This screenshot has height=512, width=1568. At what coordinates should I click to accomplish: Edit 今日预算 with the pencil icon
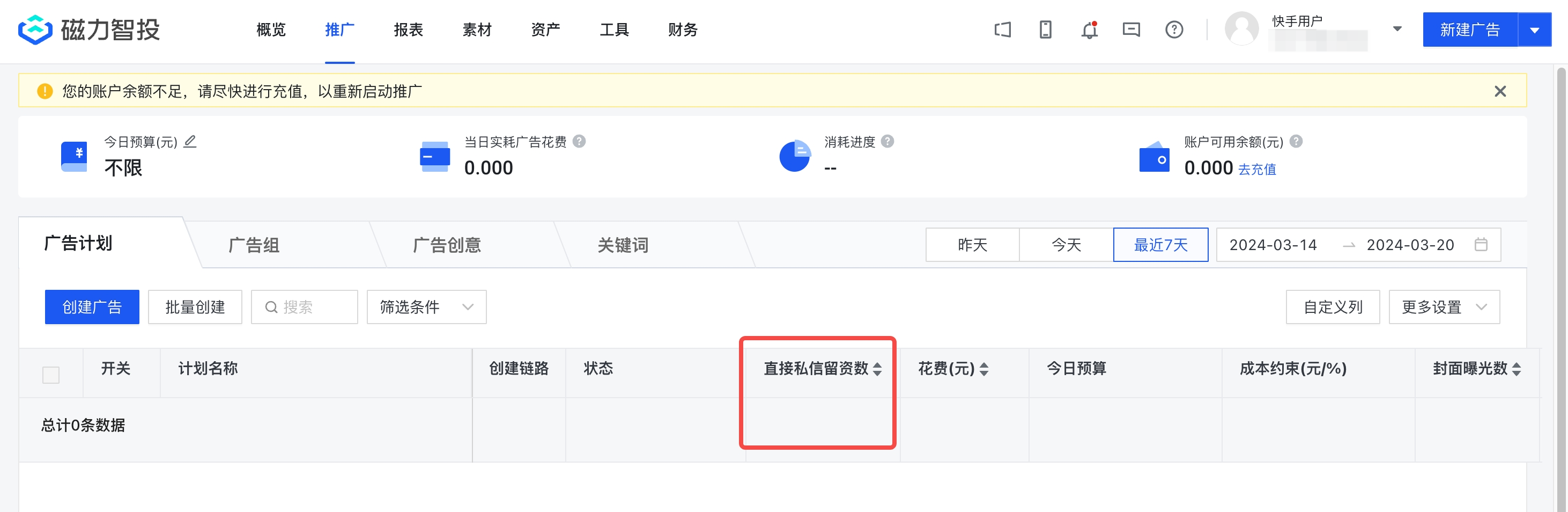click(190, 141)
